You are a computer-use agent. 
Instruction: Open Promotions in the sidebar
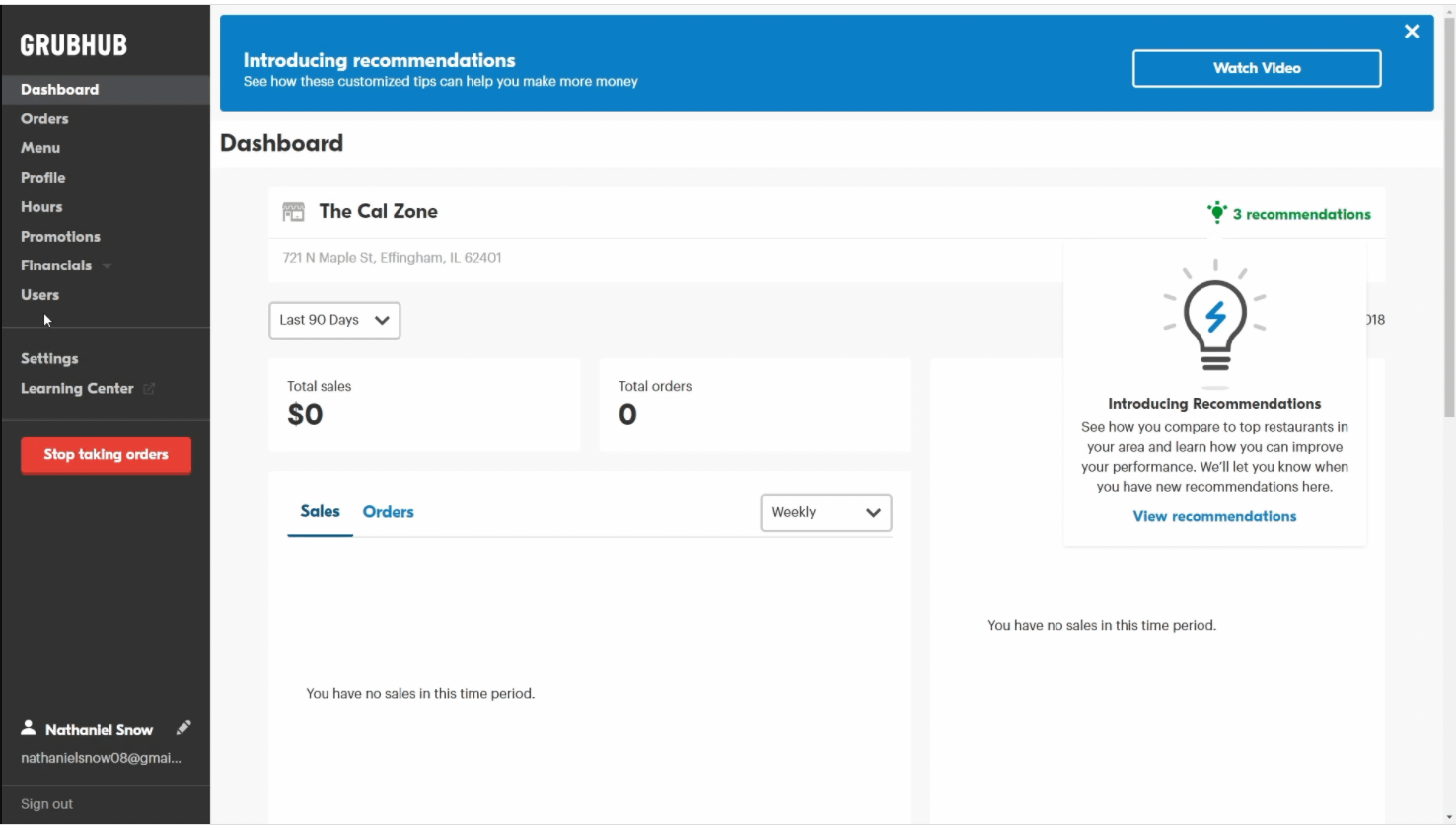(x=60, y=237)
